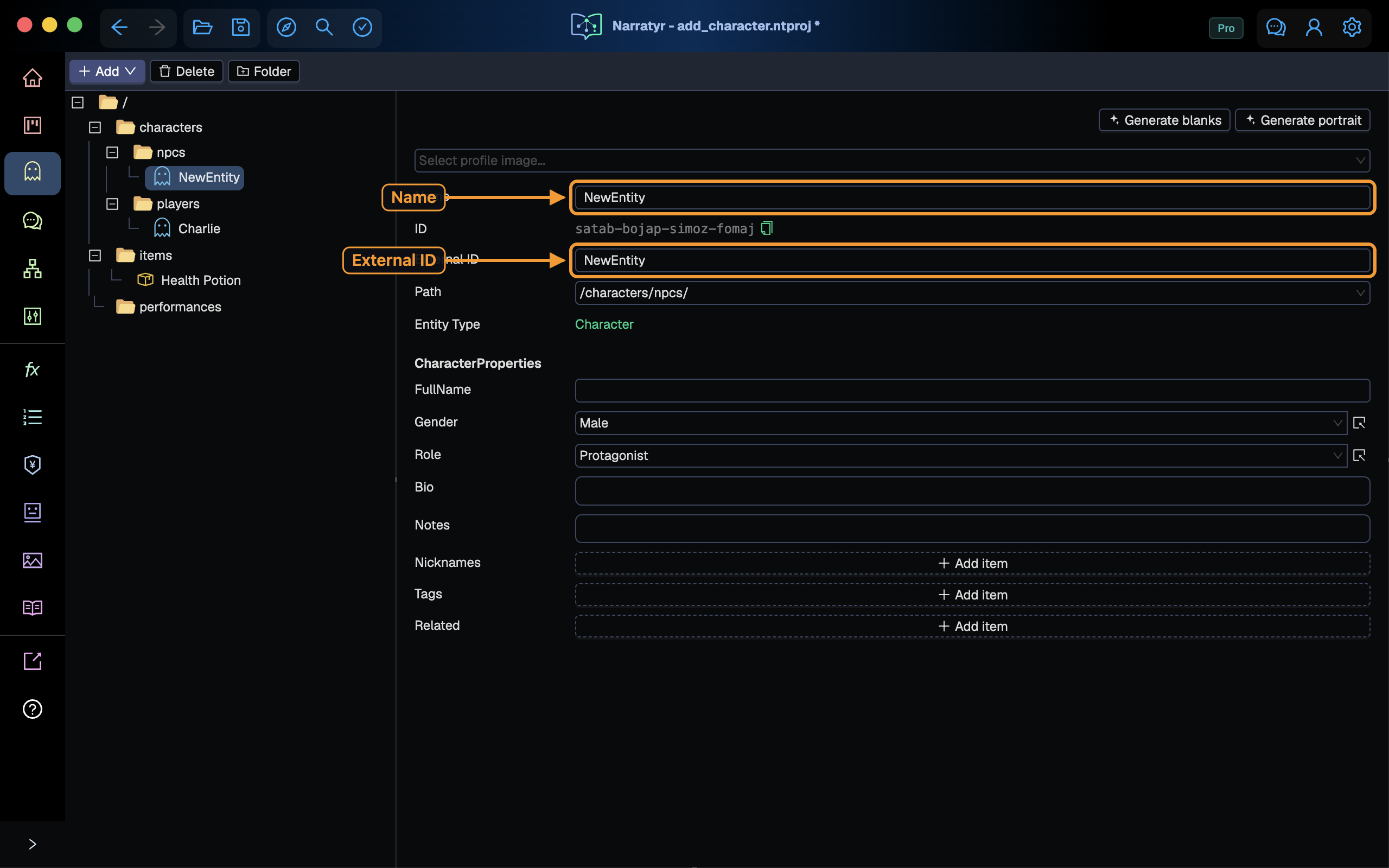Click the Delete button
This screenshot has width=1389, height=868.
click(187, 71)
